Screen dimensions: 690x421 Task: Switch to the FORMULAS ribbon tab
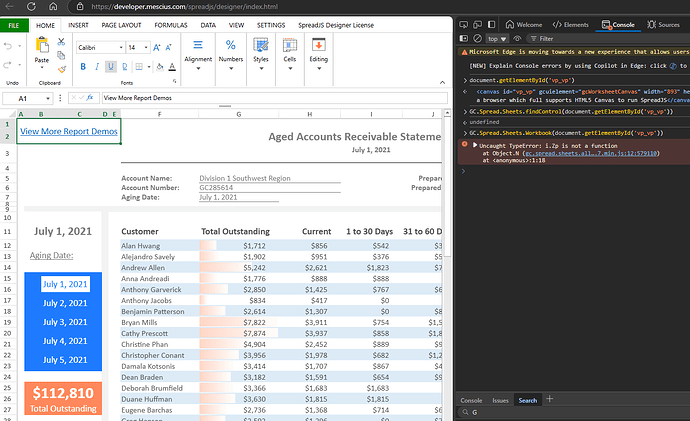click(171, 25)
